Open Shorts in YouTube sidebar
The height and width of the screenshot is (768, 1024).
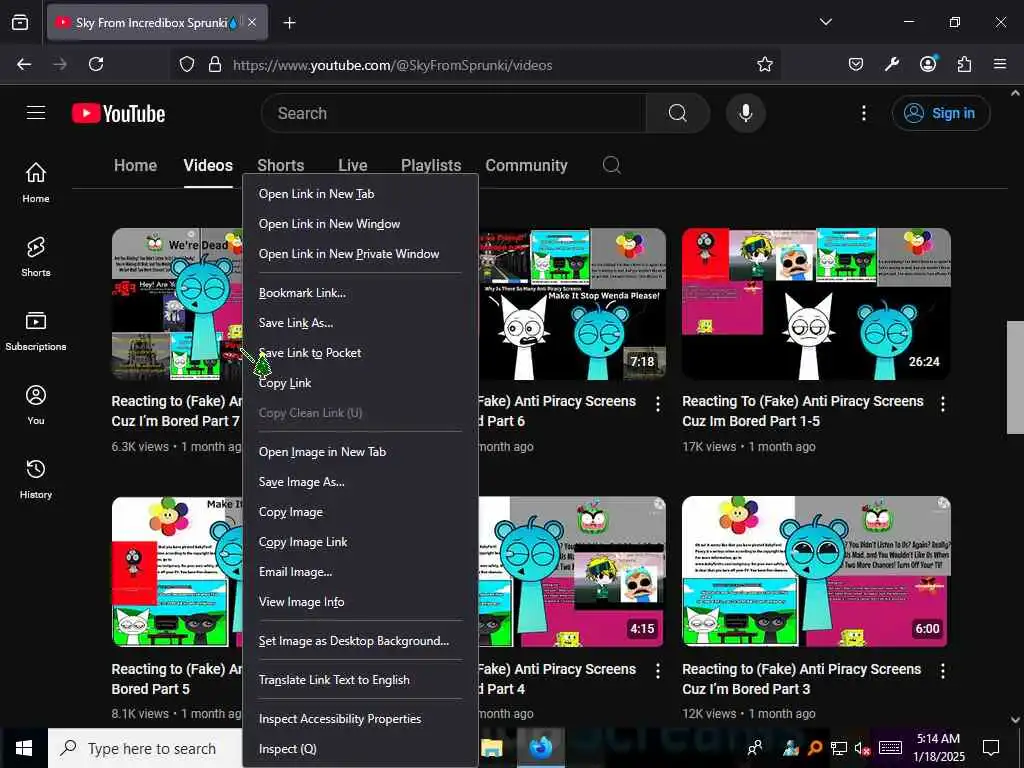pos(36,257)
